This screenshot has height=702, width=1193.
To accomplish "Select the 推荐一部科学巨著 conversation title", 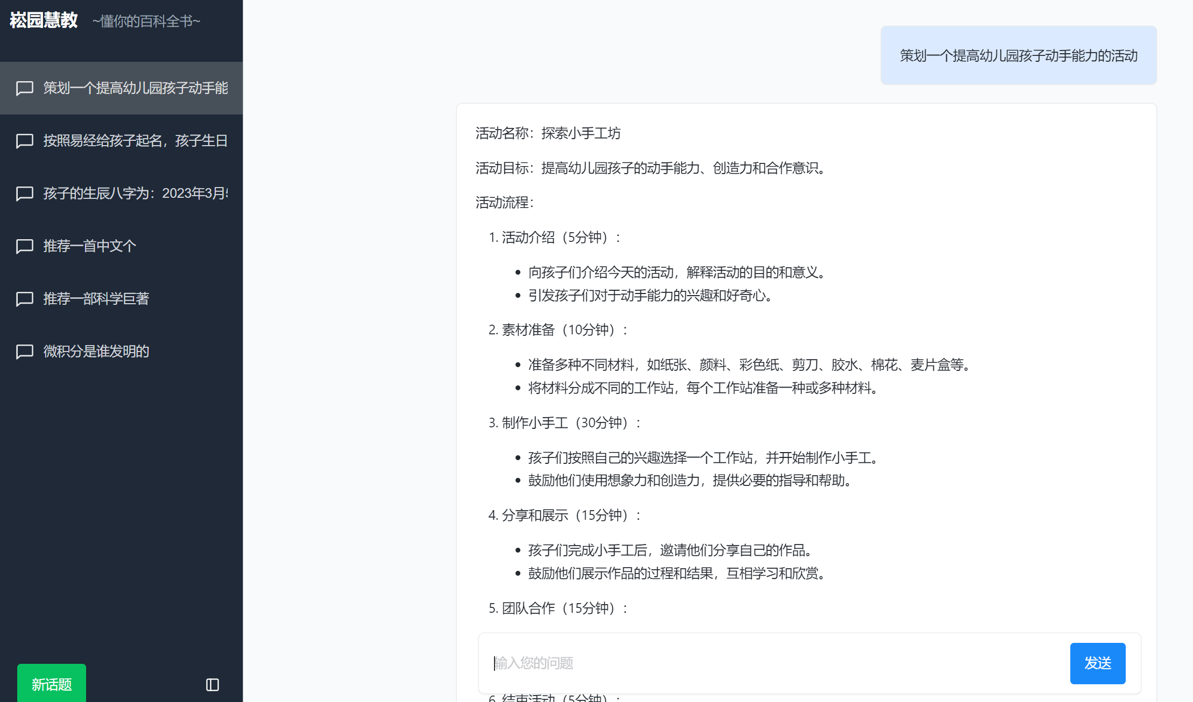I will pos(96,299).
